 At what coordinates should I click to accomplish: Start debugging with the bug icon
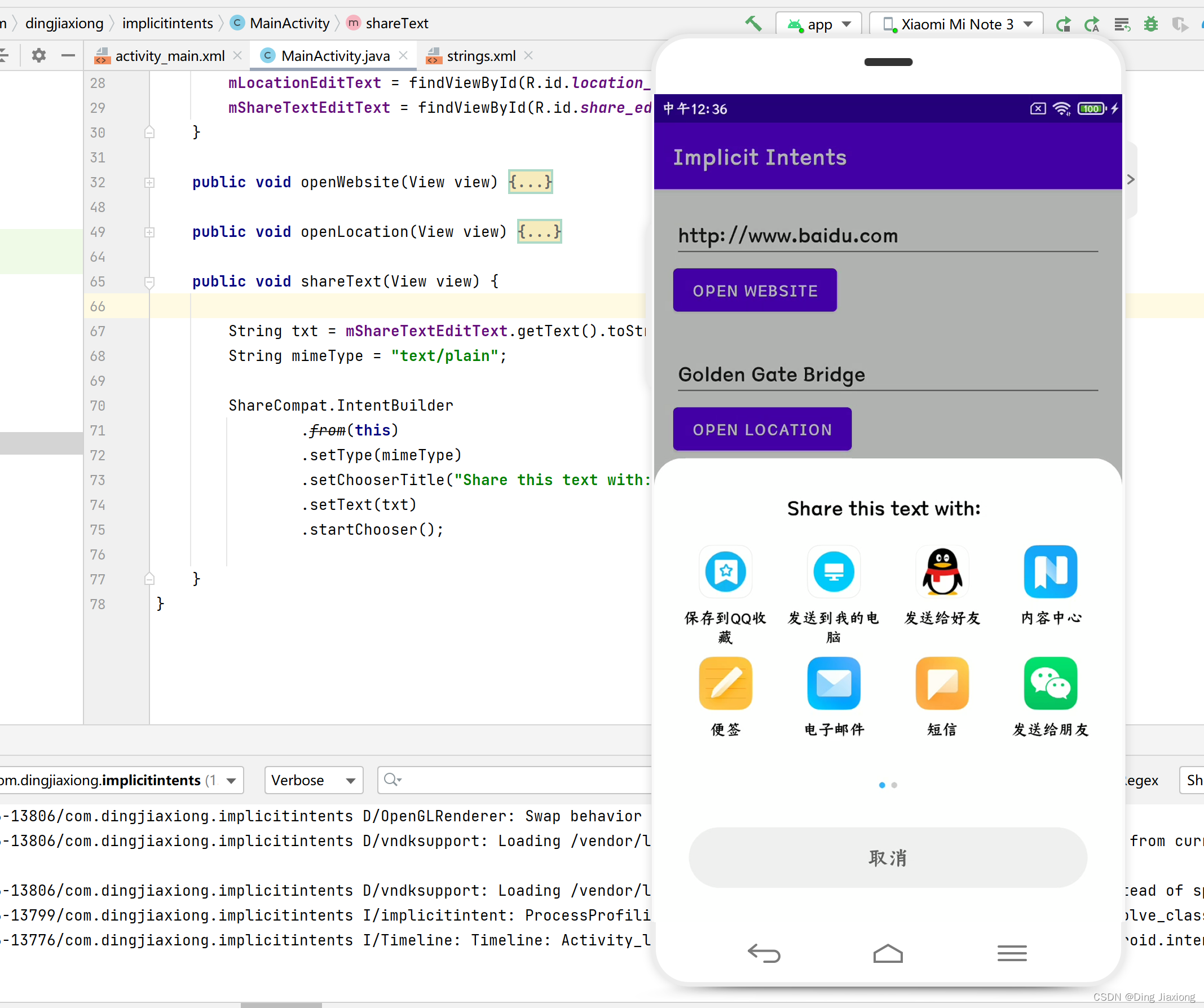(1150, 24)
